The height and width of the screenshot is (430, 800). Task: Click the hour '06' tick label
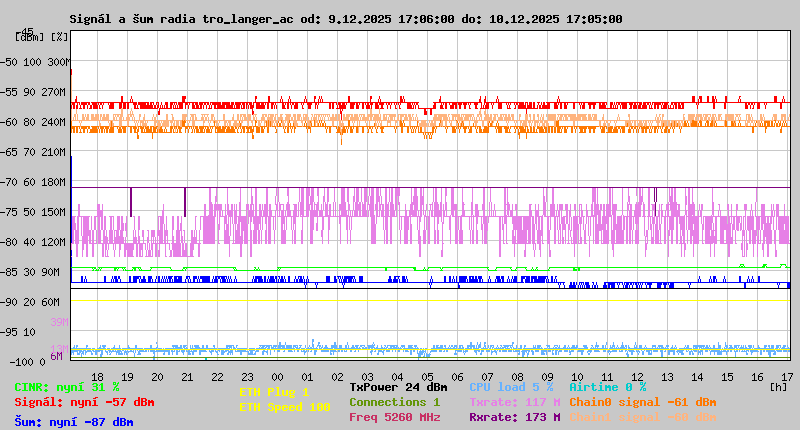458,377
